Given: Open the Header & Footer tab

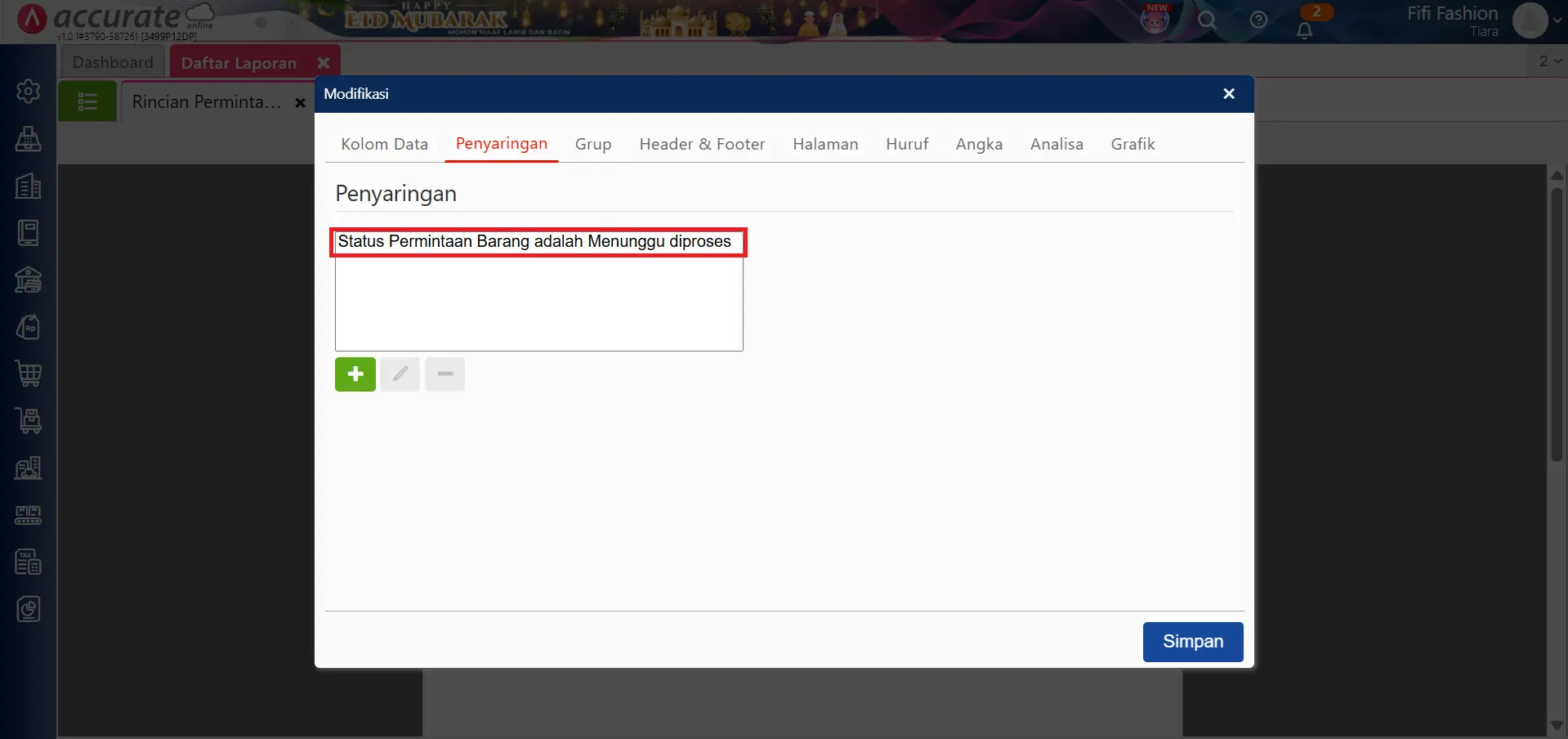Looking at the screenshot, I should tap(702, 144).
